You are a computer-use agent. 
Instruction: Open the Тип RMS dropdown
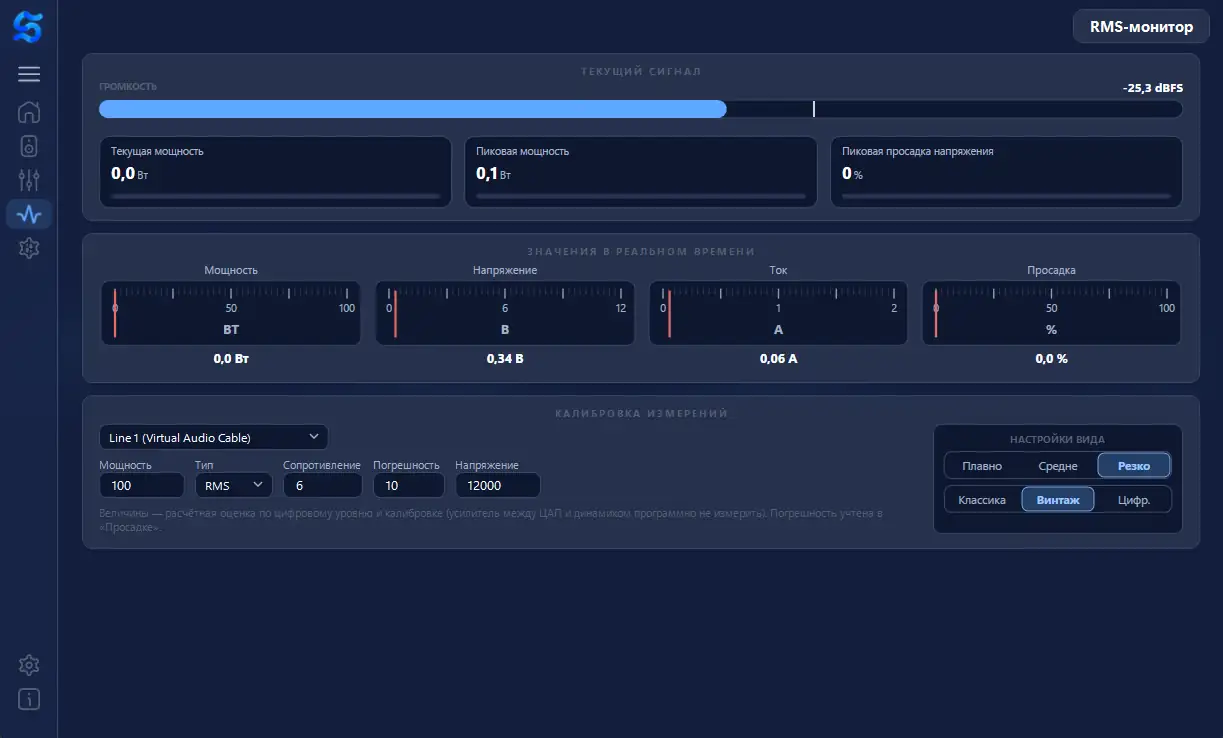233,485
